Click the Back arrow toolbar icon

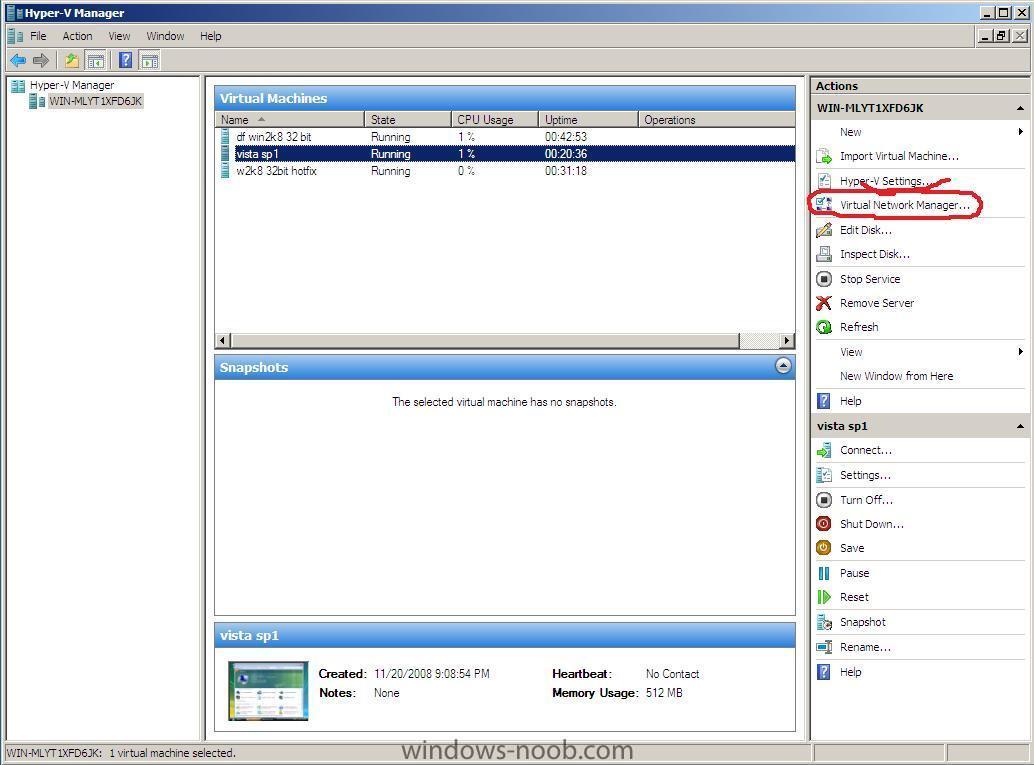[x=18, y=61]
